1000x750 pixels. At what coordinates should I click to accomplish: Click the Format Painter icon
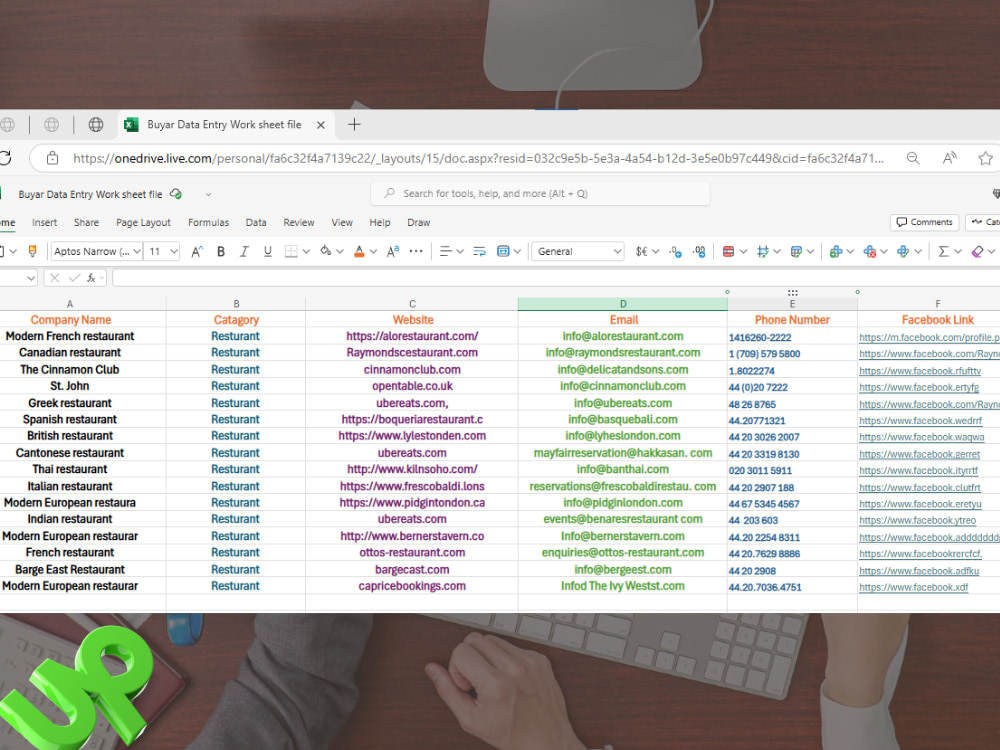click(x=33, y=251)
